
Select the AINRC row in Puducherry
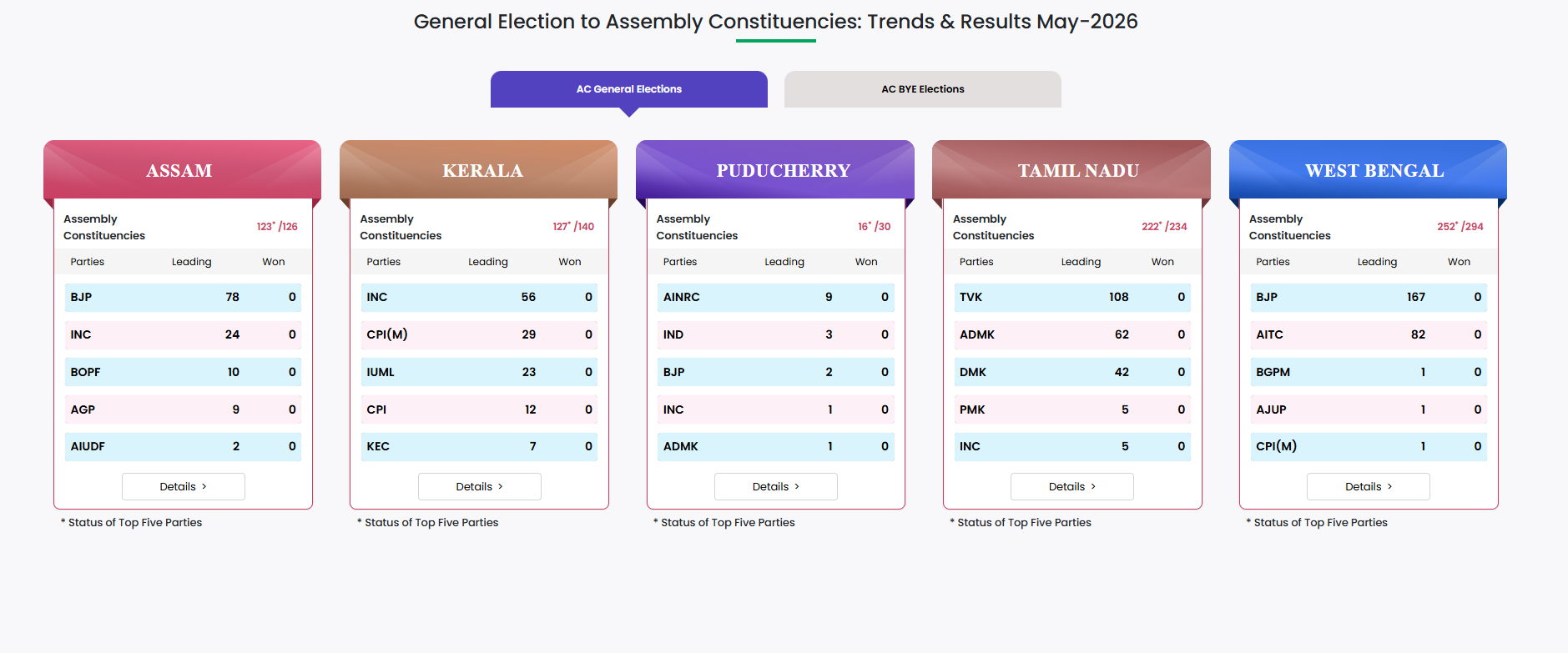776,297
